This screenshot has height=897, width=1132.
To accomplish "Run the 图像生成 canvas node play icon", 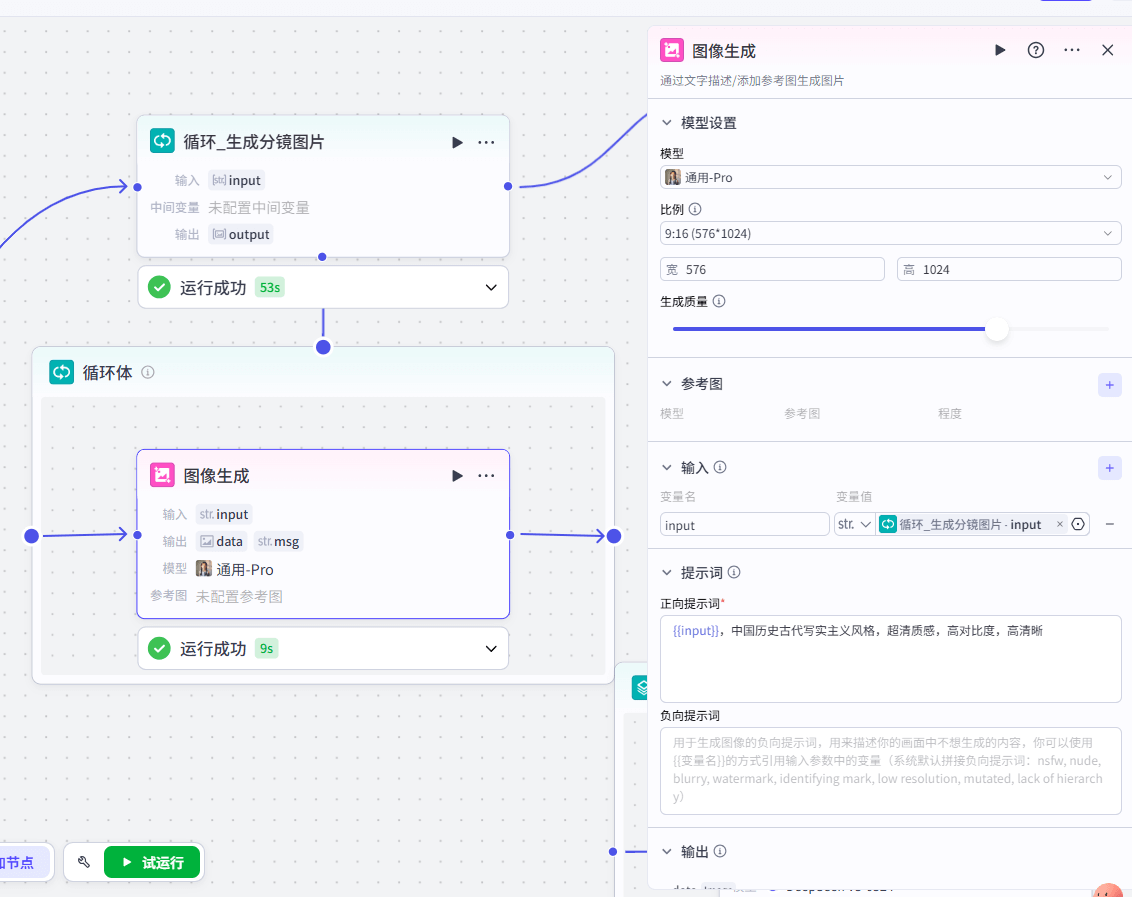I will 457,475.
